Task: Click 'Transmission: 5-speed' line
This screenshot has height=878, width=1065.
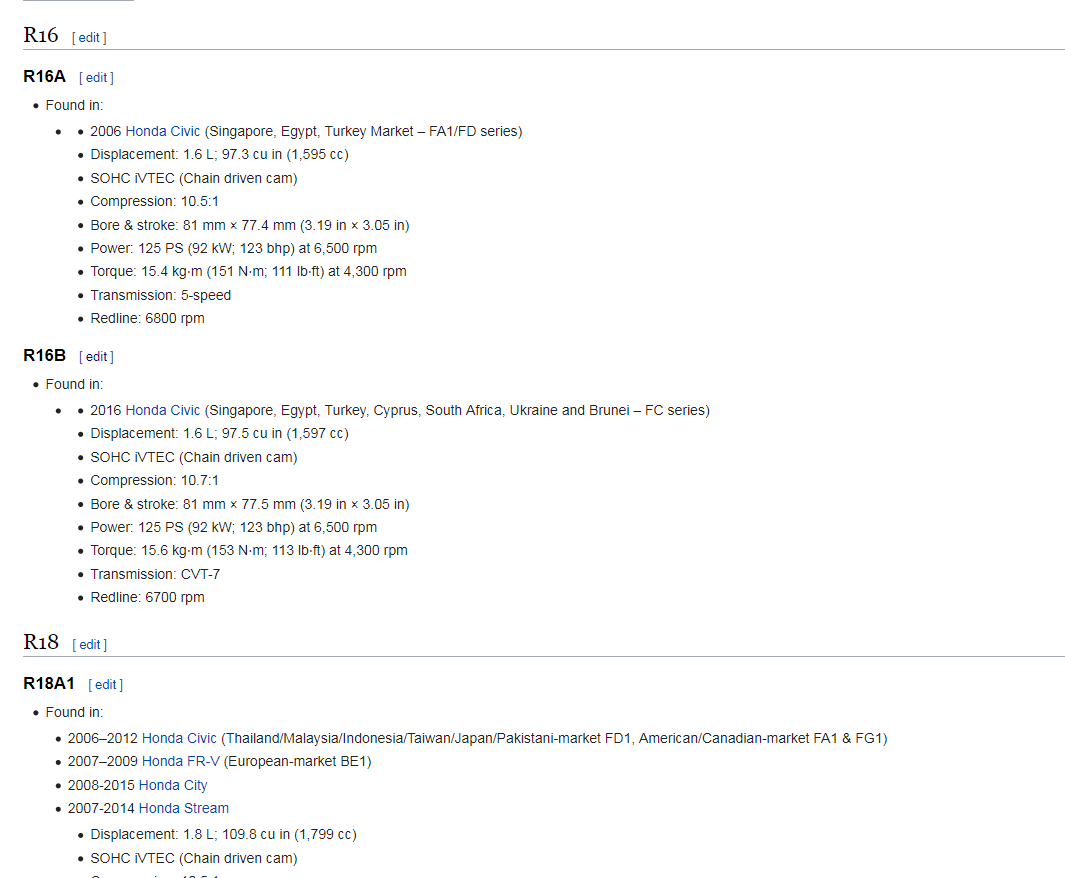Action: pos(160,295)
